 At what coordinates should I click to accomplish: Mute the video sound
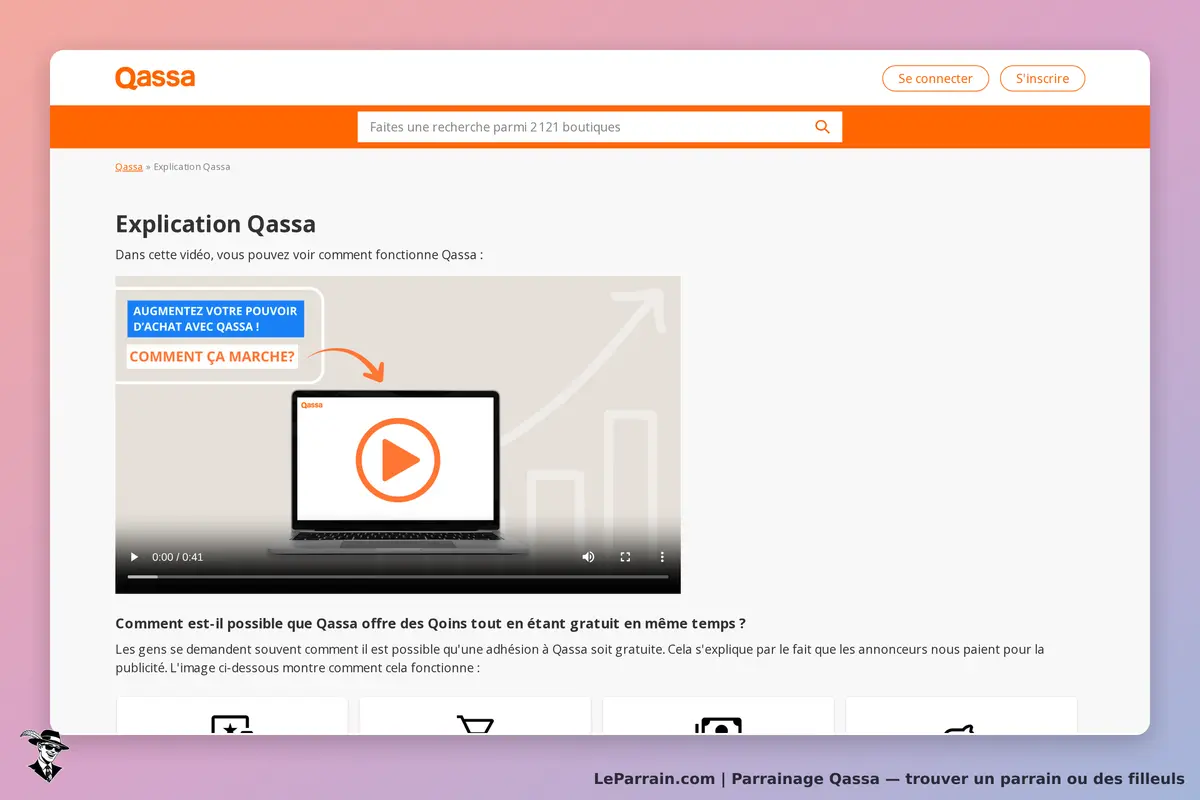click(x=589, y=557)
